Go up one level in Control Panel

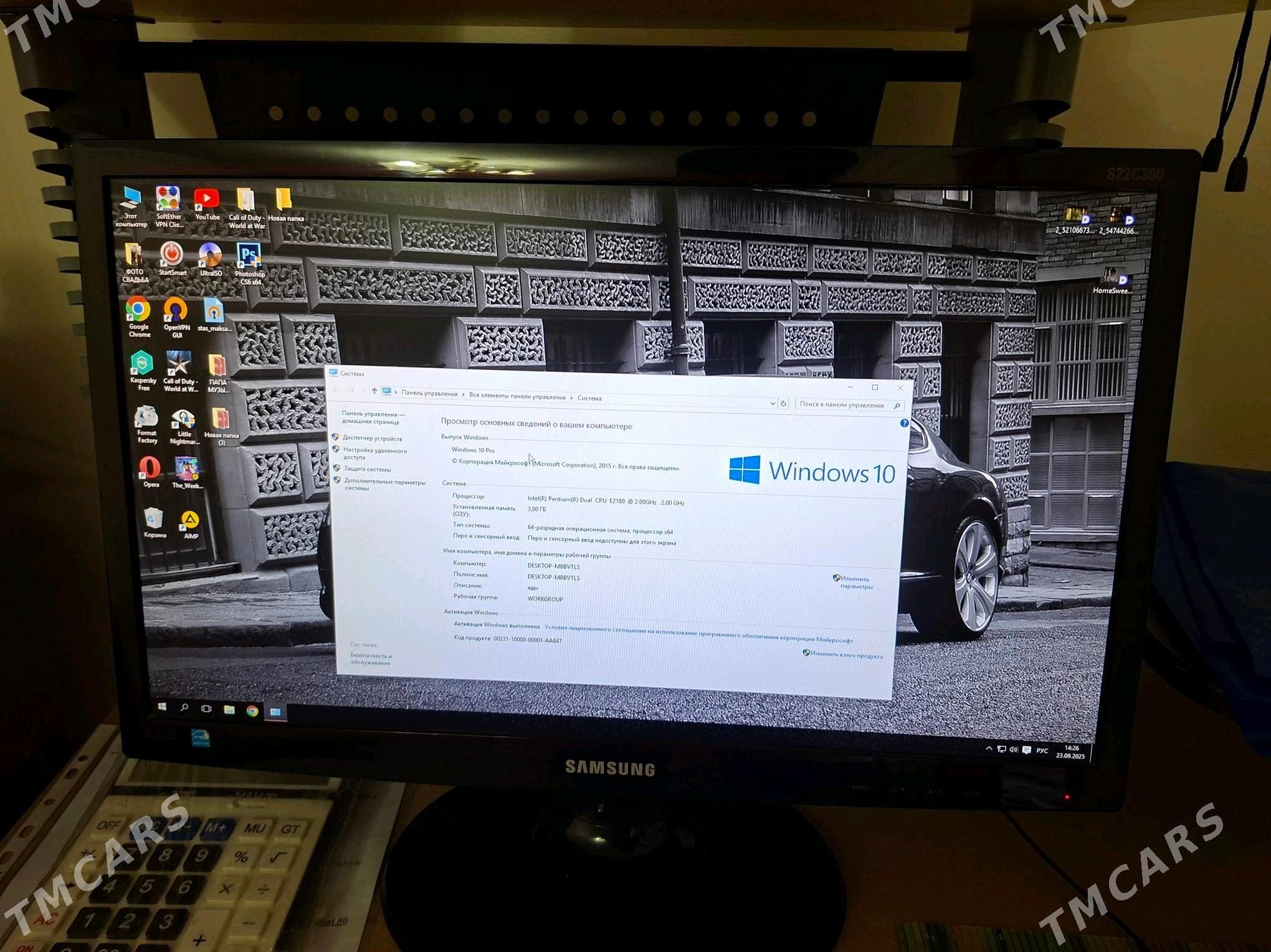pos(374,391)
